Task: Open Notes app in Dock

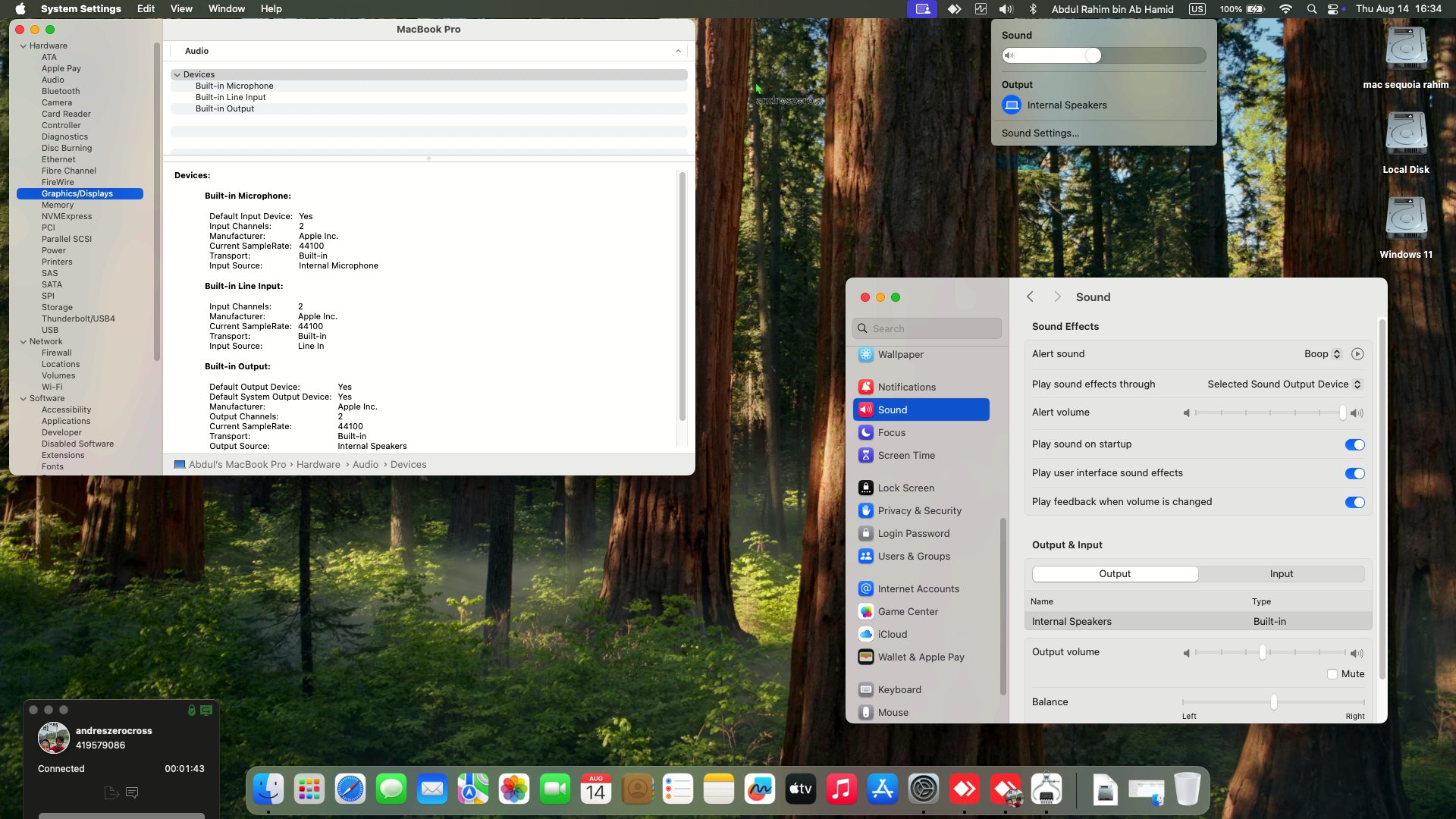Action: [x=719, y=789]
